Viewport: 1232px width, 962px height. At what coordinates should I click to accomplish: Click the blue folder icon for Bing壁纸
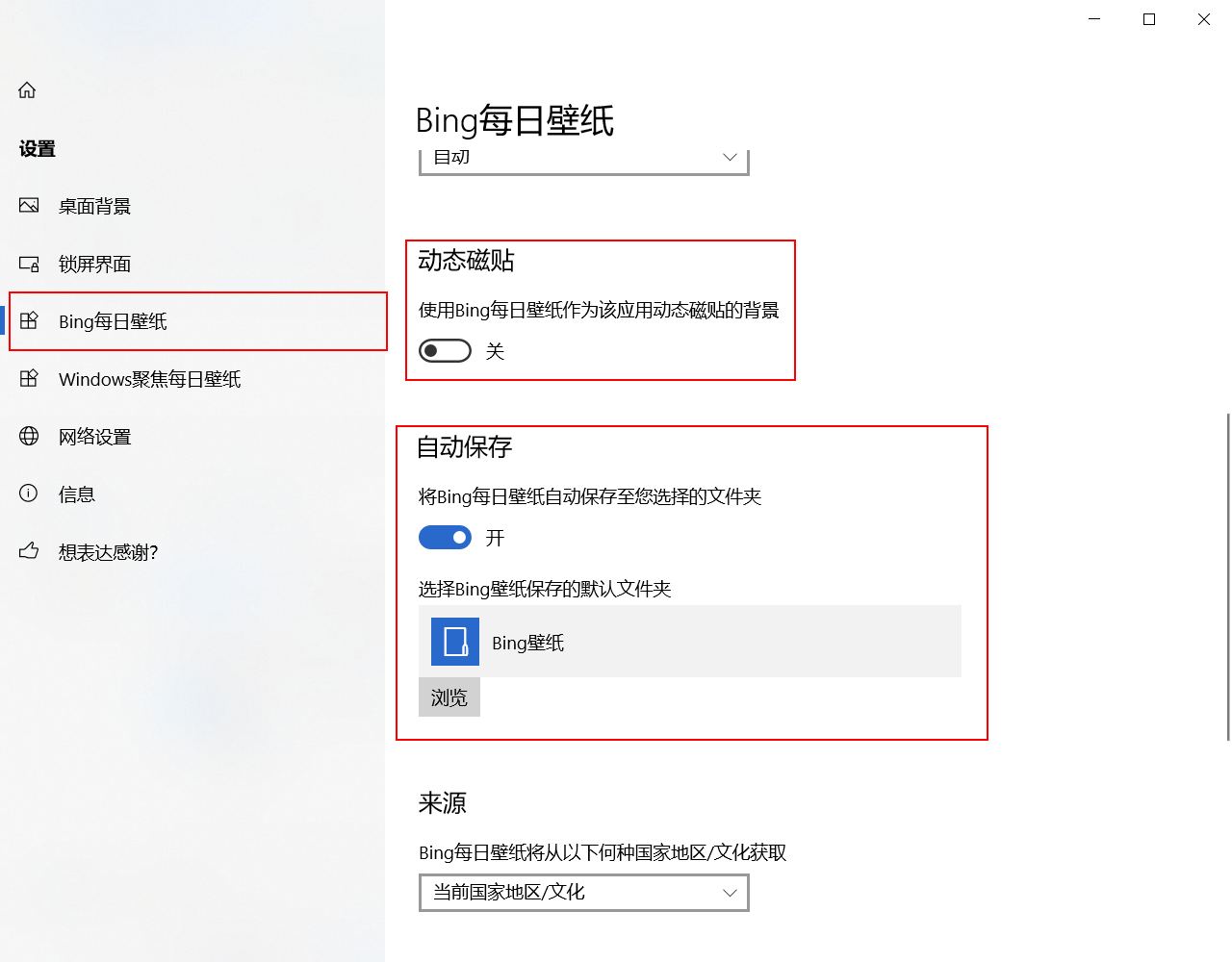pyautogui.click(x=455, y=642)
